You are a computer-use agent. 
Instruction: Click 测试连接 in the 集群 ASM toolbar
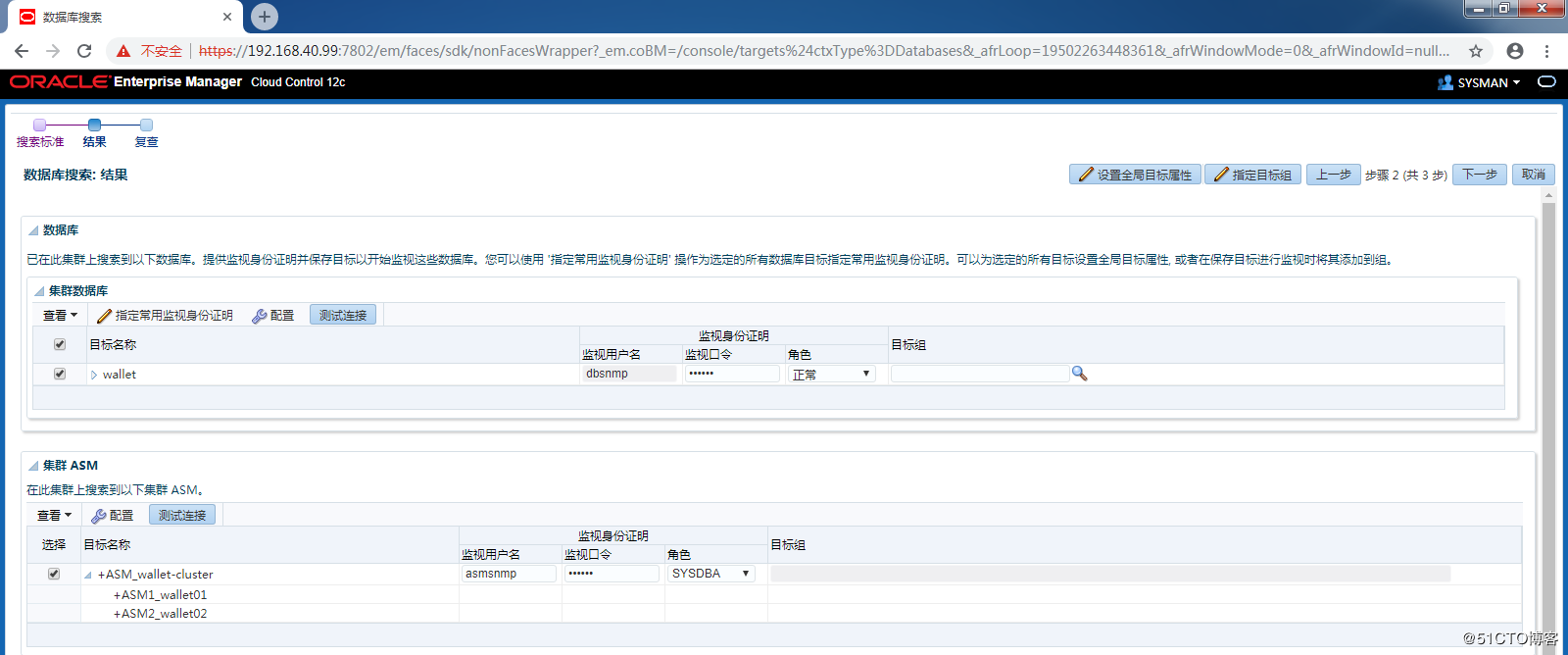(182, 515)
